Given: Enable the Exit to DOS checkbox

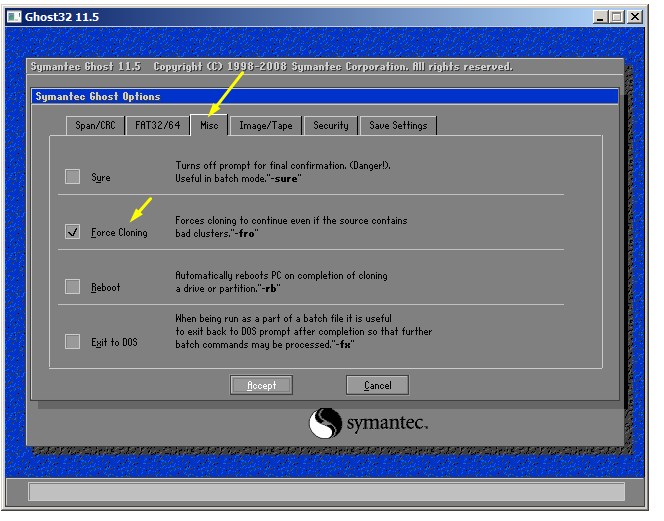Looking at the screenshot, I should [72, 341].
